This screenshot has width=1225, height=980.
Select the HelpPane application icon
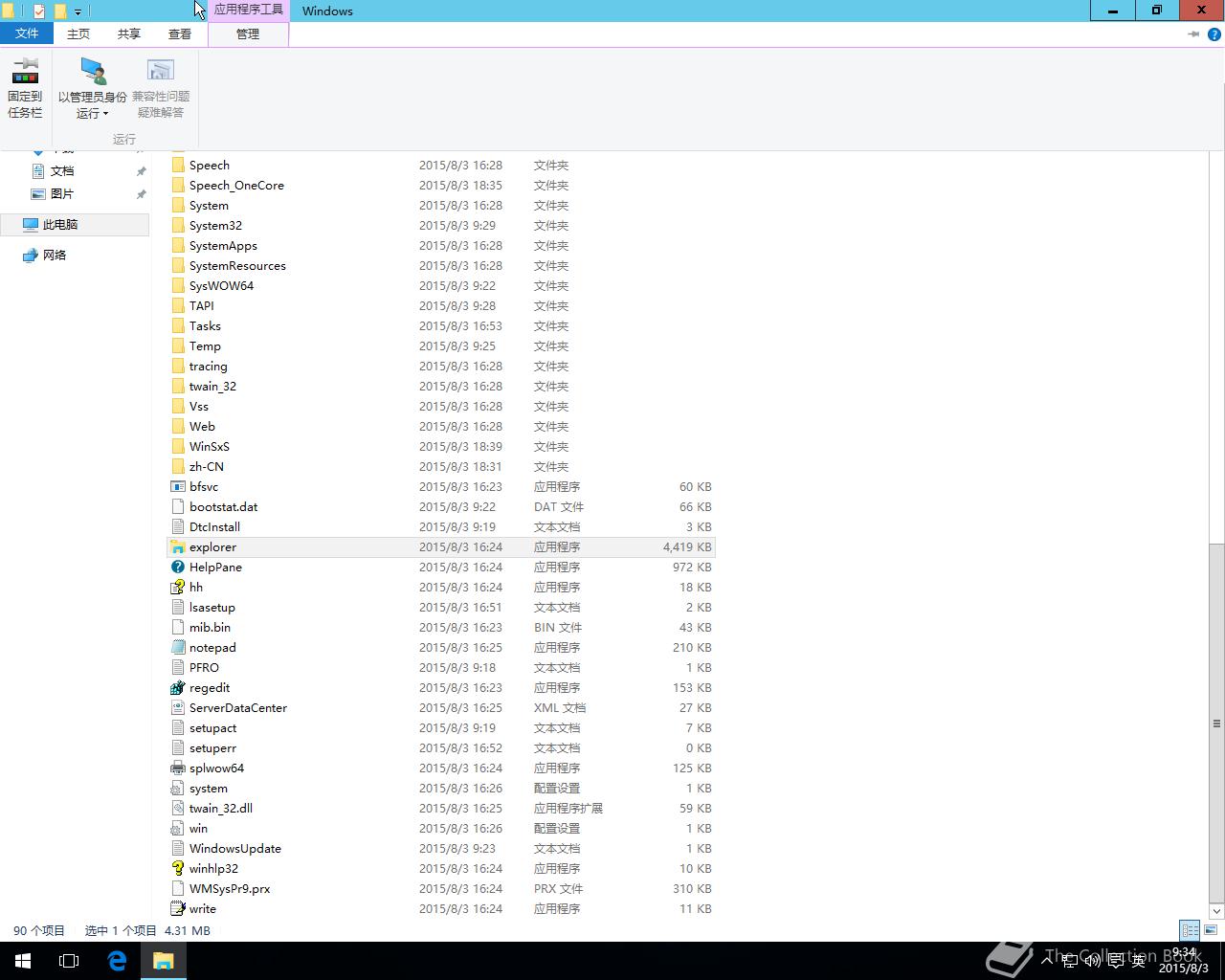point(177,567)
